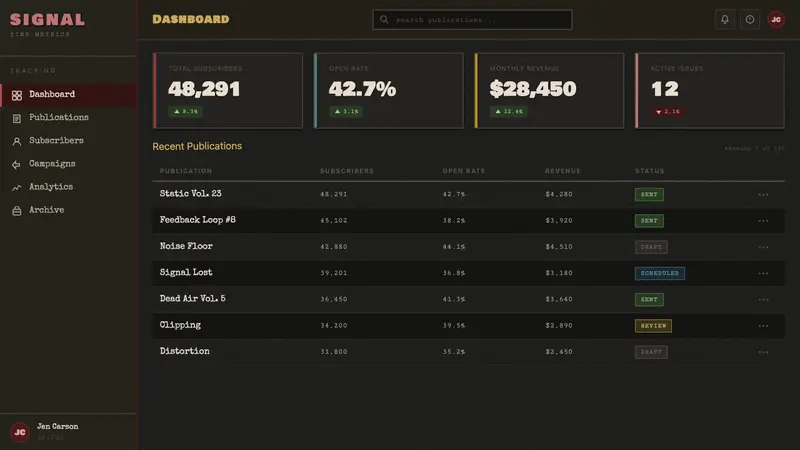The height and width of the screenshot is (450, 800).
Task: Click the Analytics chart icon
Action: 17,188
